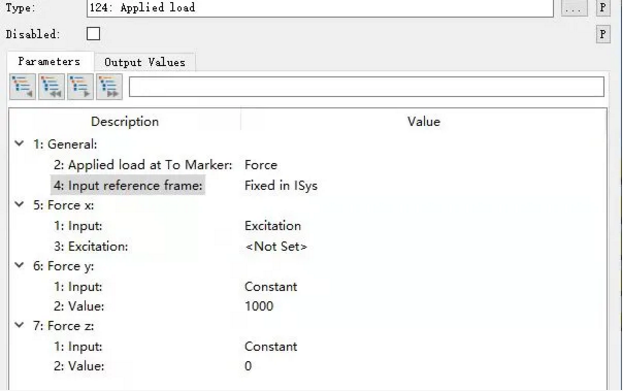The width and height of the screenshot is (623, 391).
Task: Toggle the Disabled checkbox
Action: 93,34
